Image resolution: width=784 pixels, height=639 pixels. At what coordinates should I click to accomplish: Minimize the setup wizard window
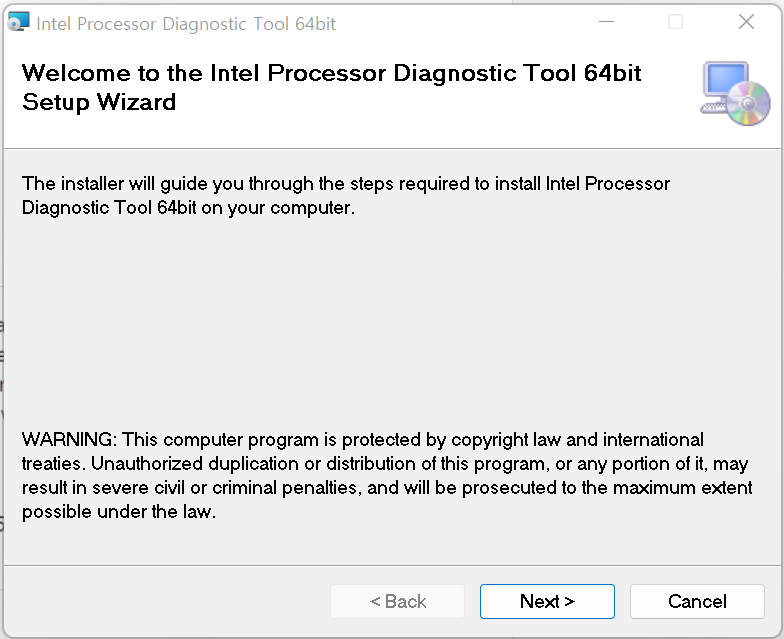tap(605, 22)
